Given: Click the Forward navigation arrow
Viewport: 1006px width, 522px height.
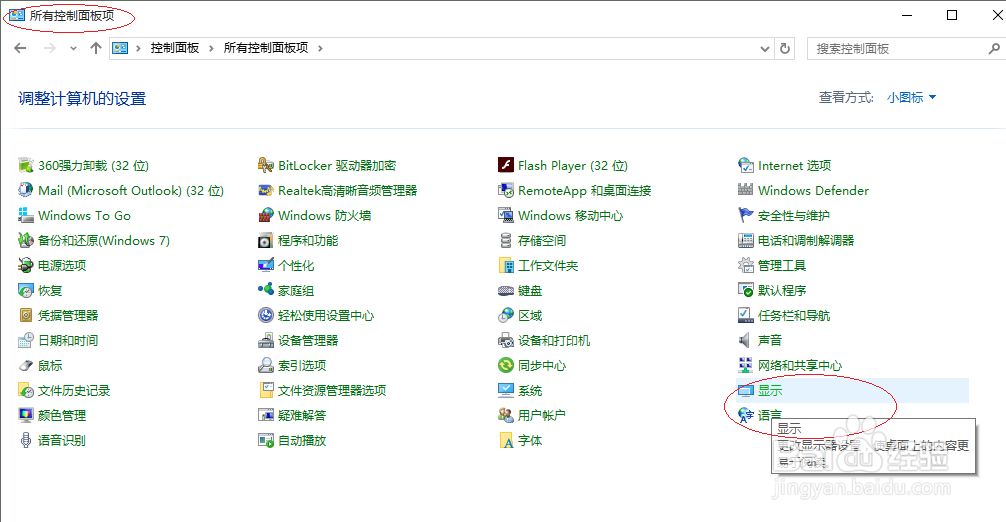Looking at the screenshot, I should [49, 48].
